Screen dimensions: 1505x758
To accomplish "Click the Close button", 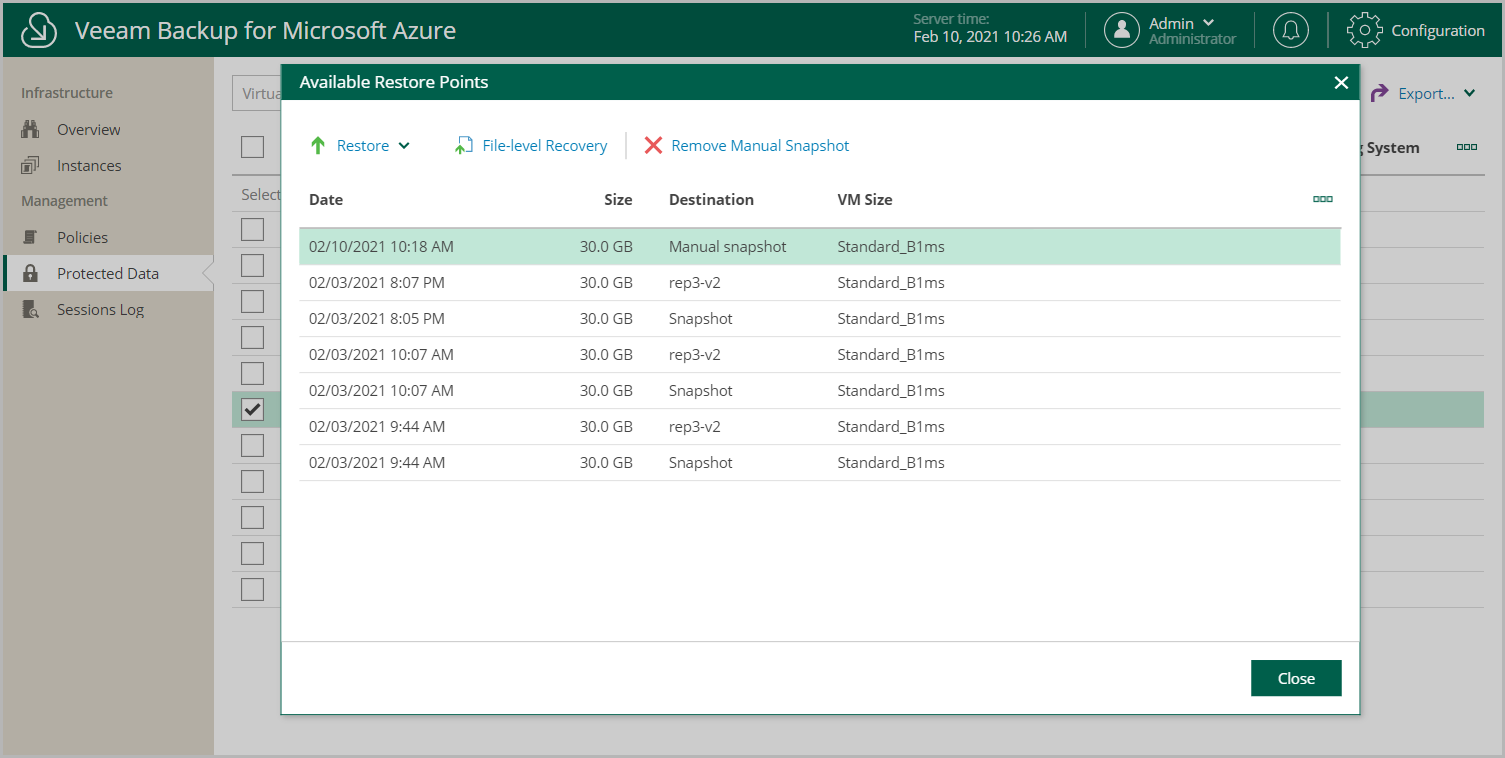I will coord(1296,678).
